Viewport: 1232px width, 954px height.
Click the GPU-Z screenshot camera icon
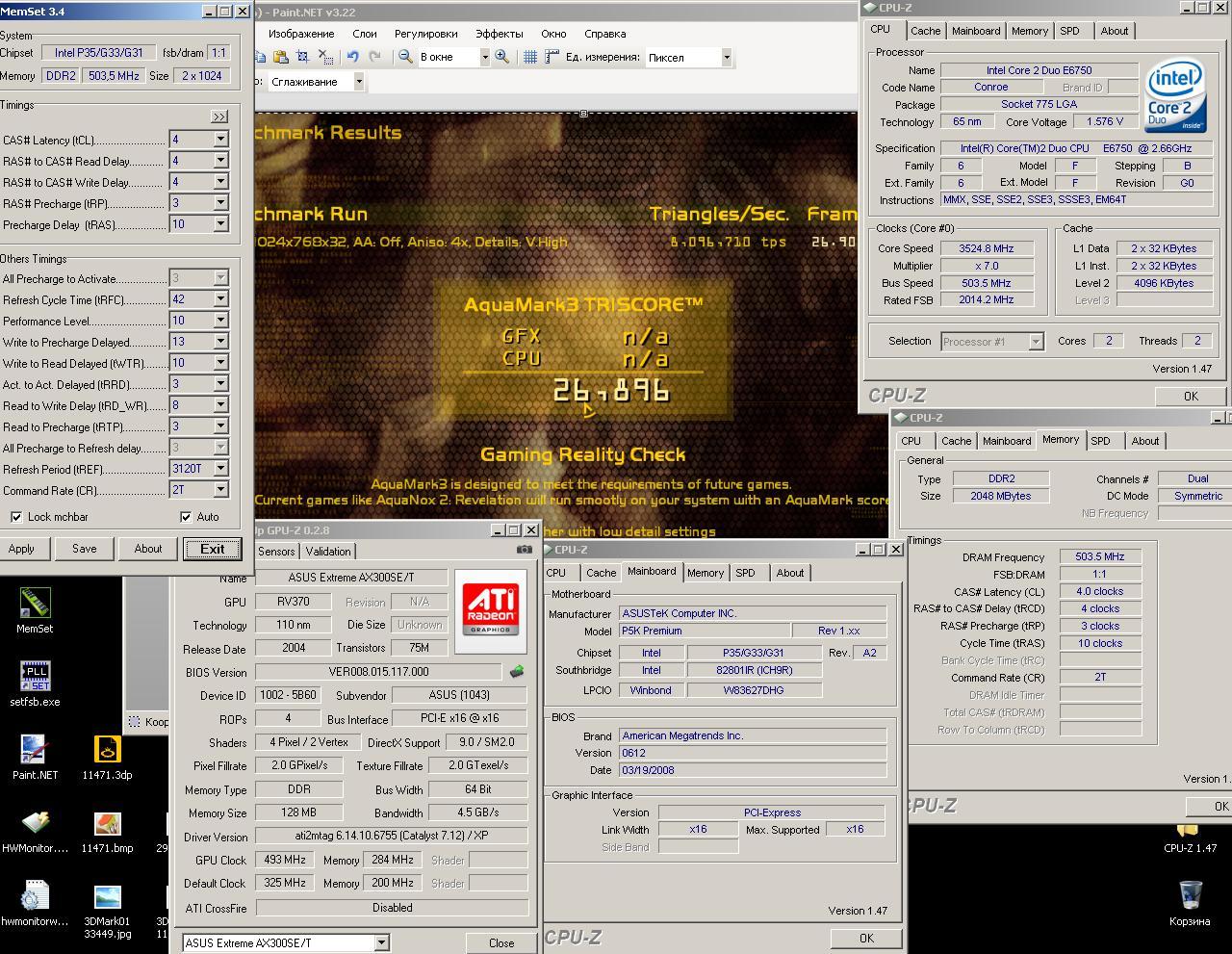pos(524,550)
